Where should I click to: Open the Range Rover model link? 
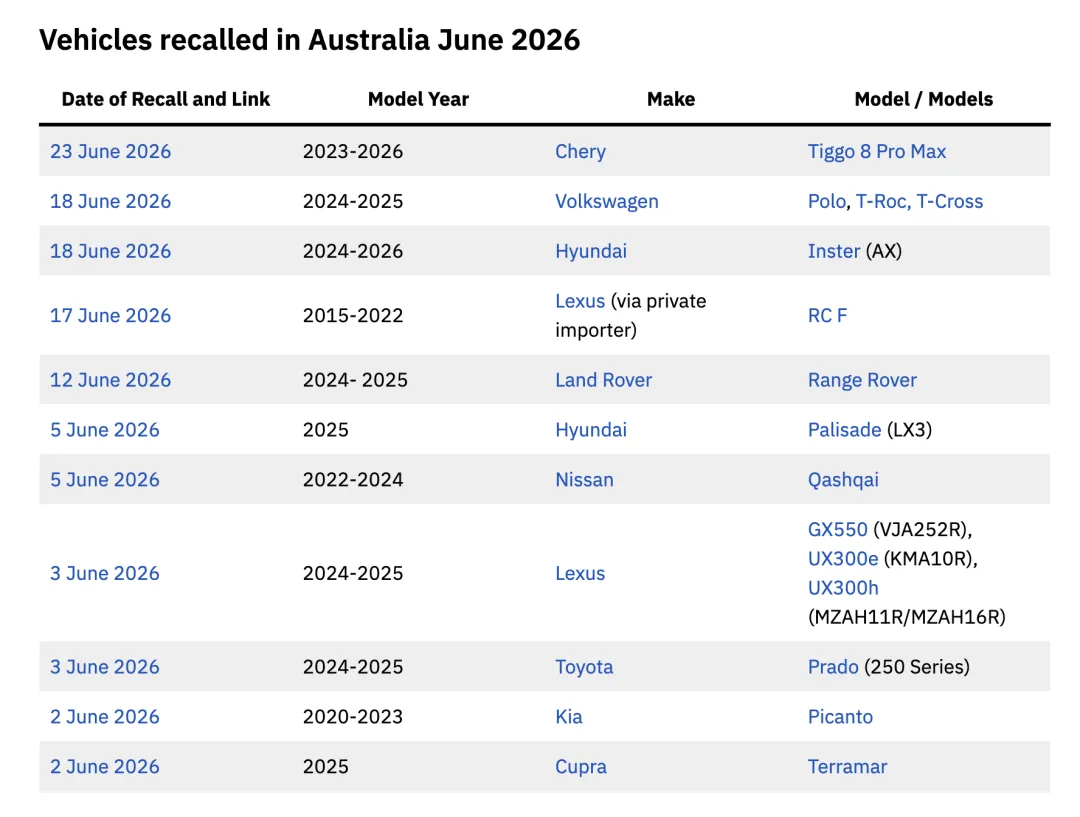point(862,380)
